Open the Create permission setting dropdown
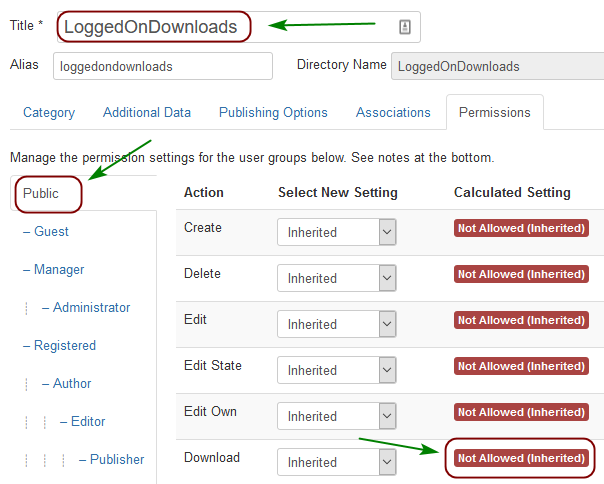This screenshot has height=484, width=604. tap(337, 232)
